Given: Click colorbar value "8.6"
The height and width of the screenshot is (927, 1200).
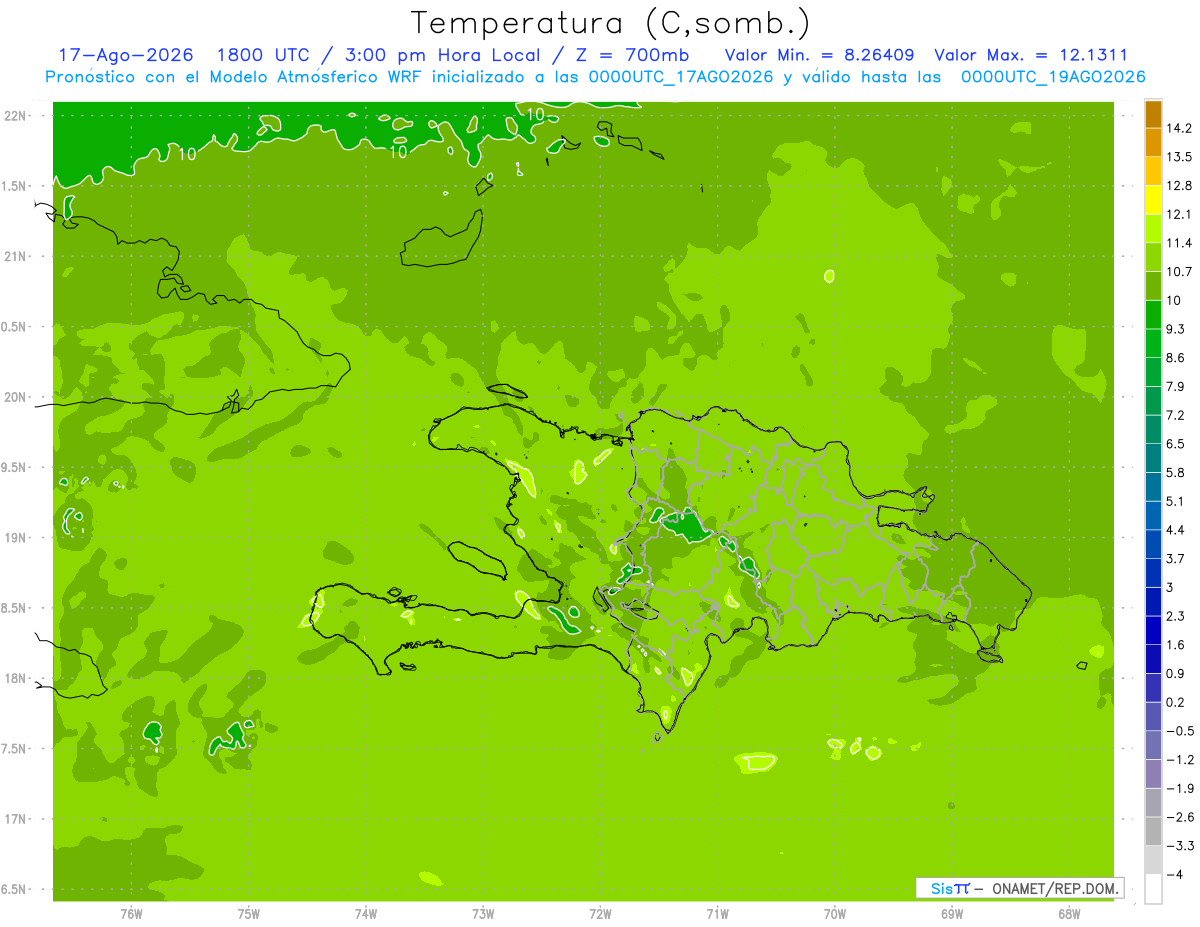Looking at the screenshot, I should tap(1176, 358).
